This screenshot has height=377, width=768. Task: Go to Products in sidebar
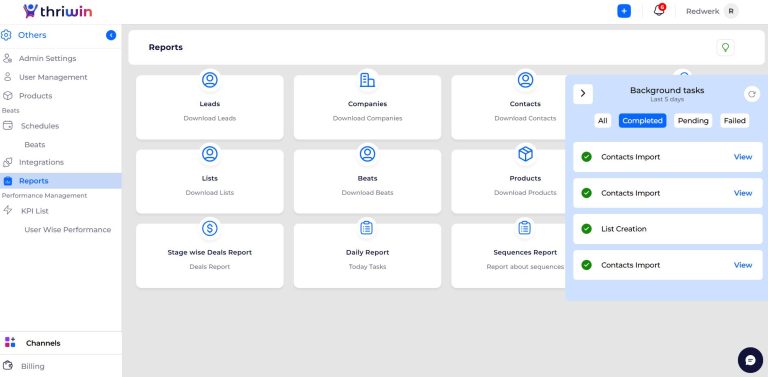(35, 95)
